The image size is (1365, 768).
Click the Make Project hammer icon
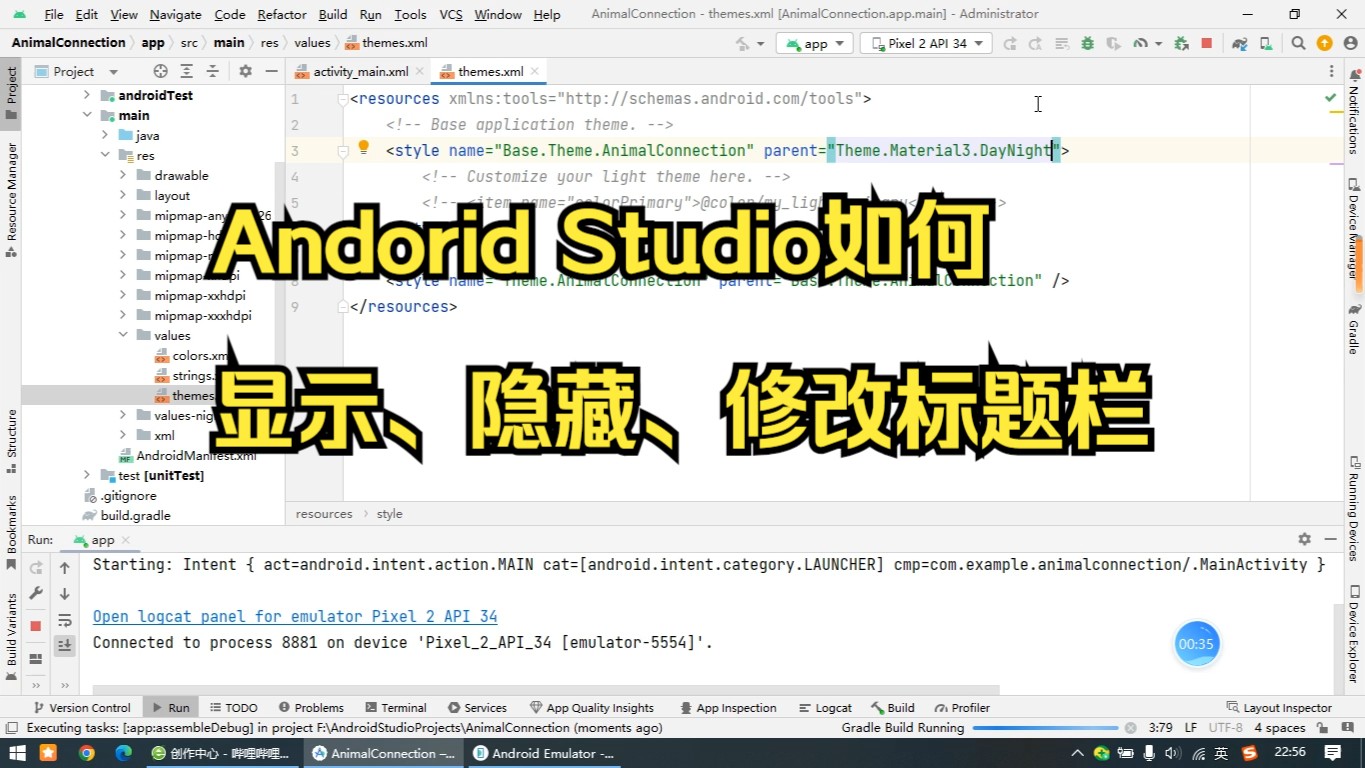[743, 43]
